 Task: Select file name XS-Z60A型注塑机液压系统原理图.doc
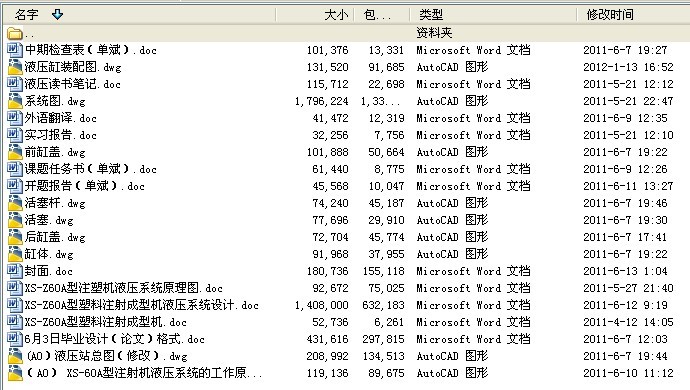pos(123,288)
